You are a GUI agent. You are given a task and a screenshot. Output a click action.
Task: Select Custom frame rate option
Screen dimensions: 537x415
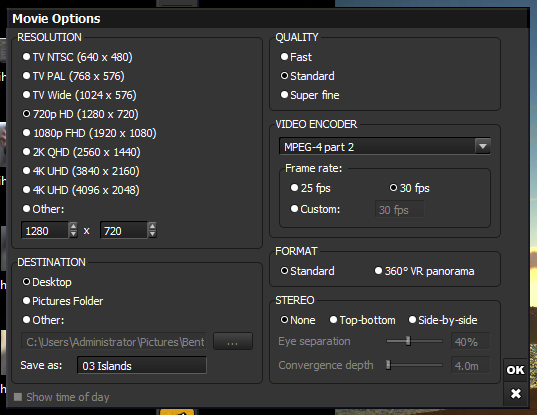pyautogui.click(x=315, y=209)
